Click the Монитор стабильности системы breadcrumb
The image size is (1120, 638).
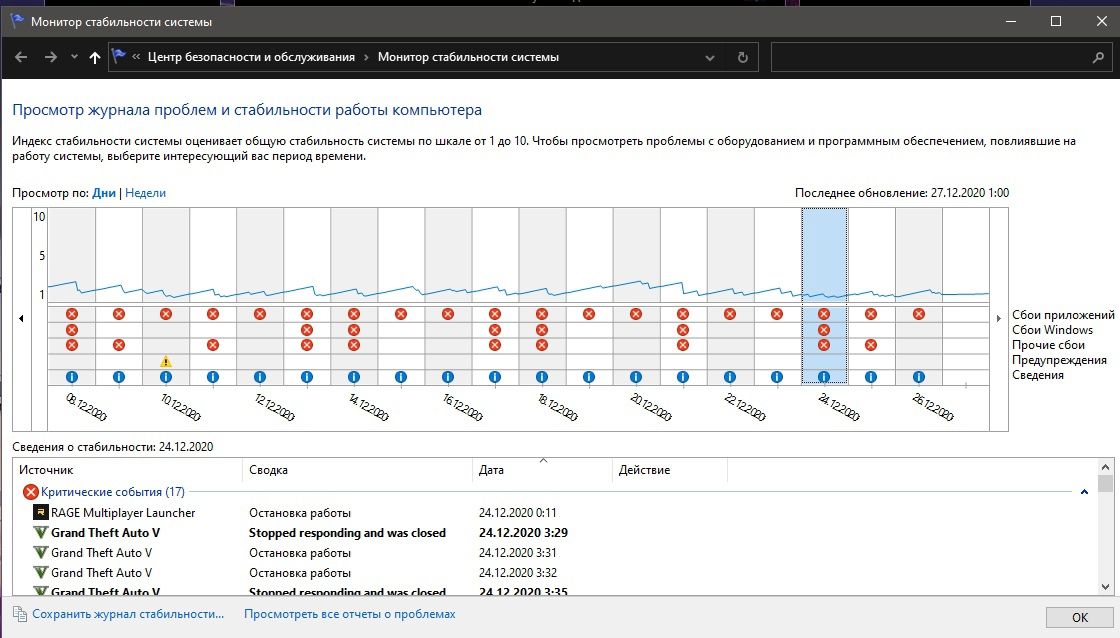(469, 57)
